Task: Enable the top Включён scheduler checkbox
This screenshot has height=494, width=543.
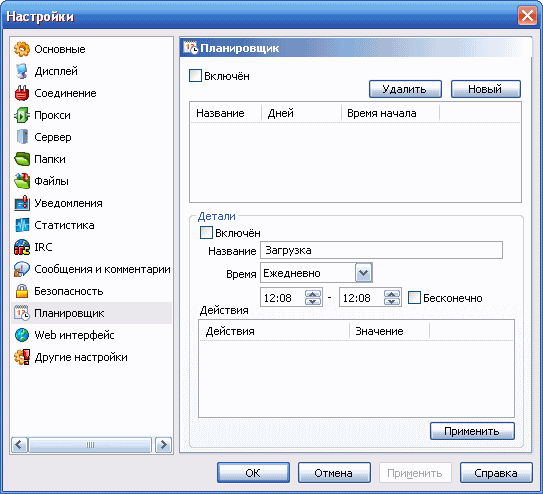Action: tap(195, 76)
